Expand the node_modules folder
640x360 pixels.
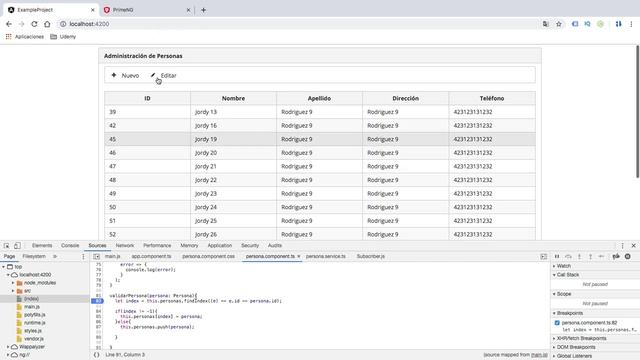[13, 283]
